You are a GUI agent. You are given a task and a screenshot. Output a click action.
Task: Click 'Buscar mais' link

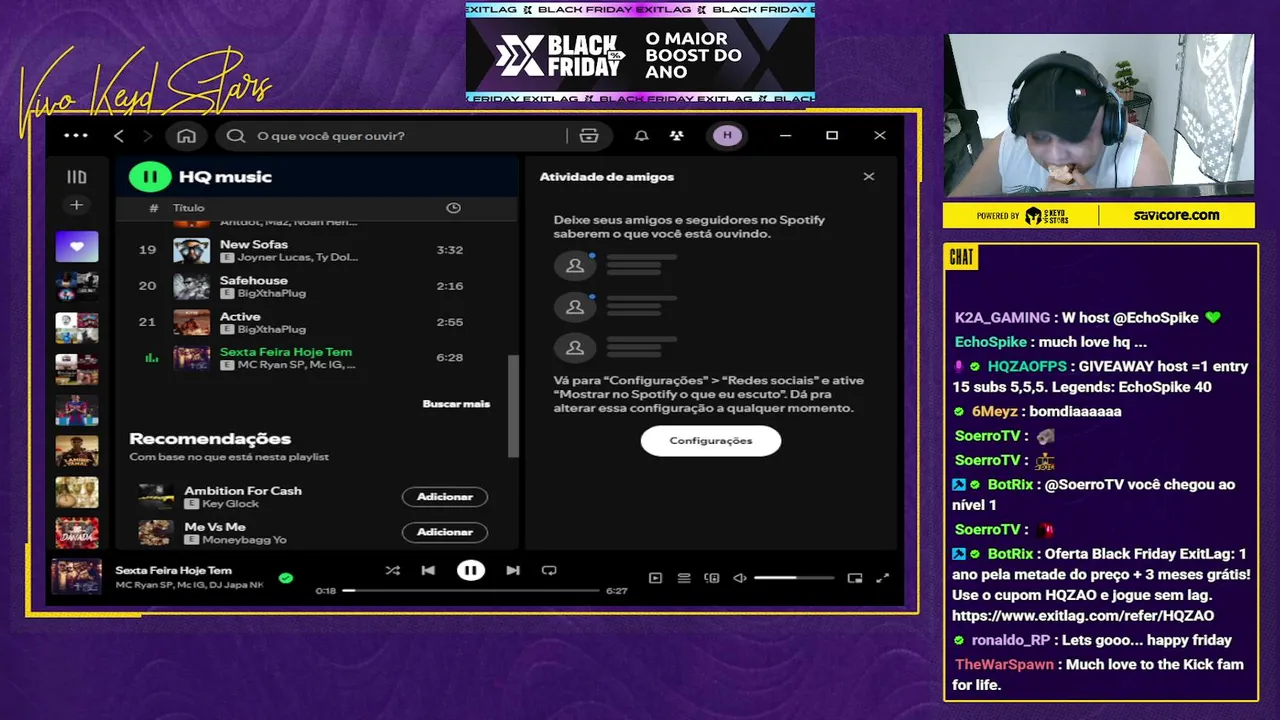coord(456,404)
